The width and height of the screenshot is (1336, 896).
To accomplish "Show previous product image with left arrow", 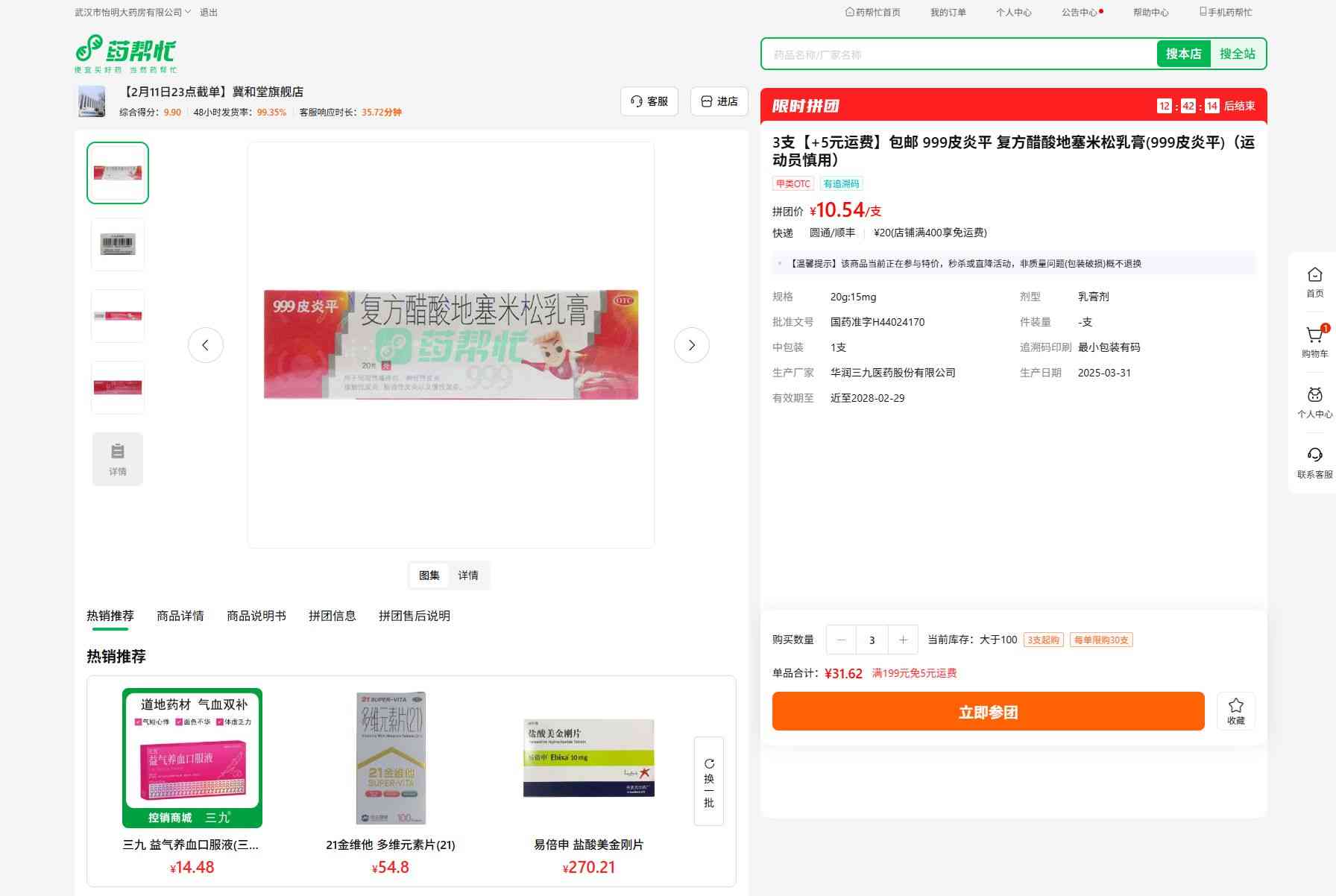I will (206, 345).
